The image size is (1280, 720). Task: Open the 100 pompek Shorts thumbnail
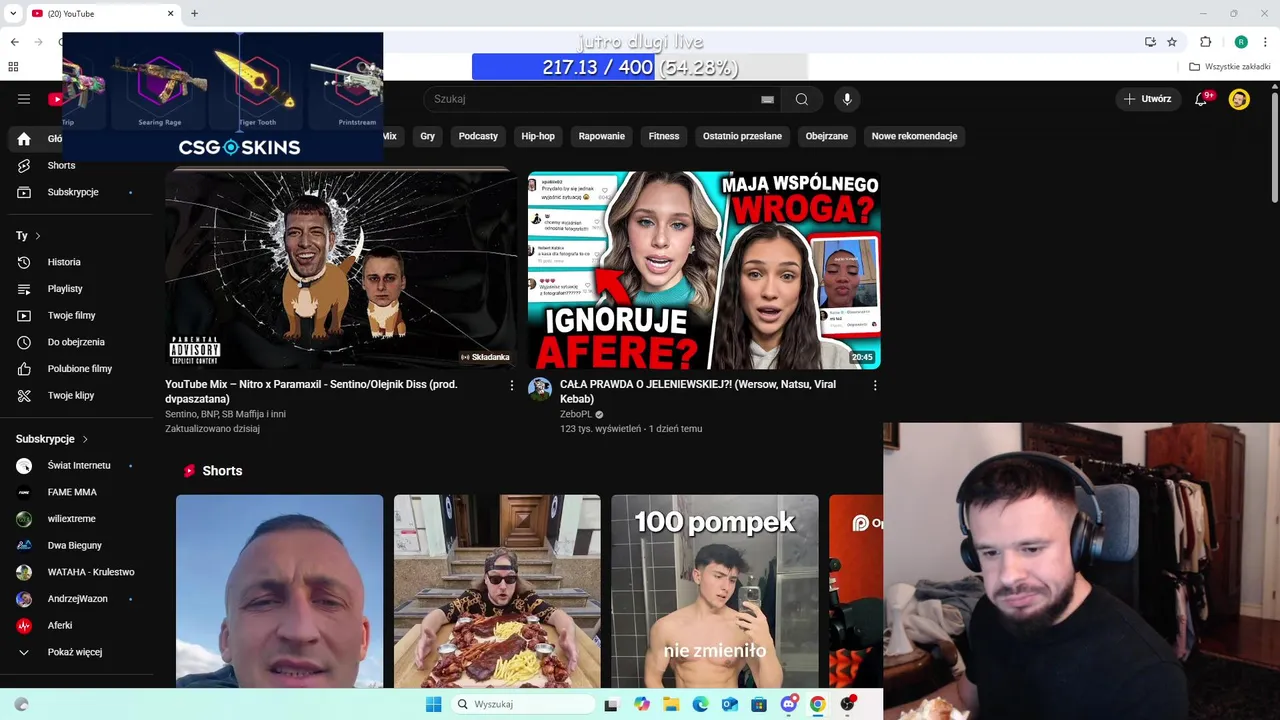coord(715,591)
